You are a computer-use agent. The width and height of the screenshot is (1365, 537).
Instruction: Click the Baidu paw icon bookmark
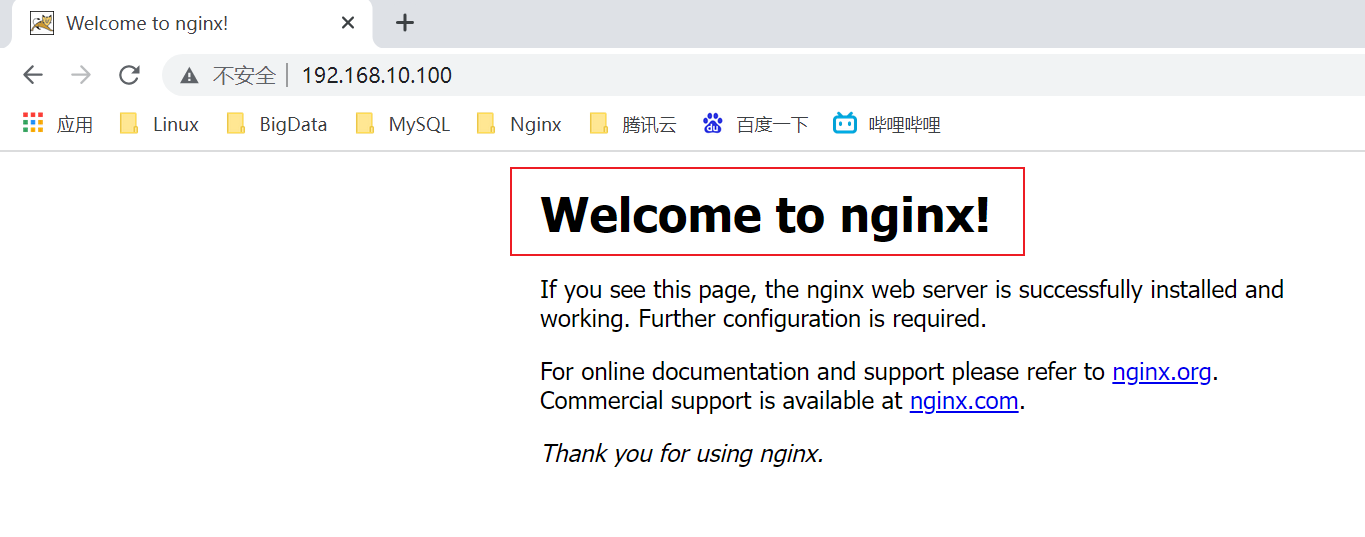pos(712,124)
